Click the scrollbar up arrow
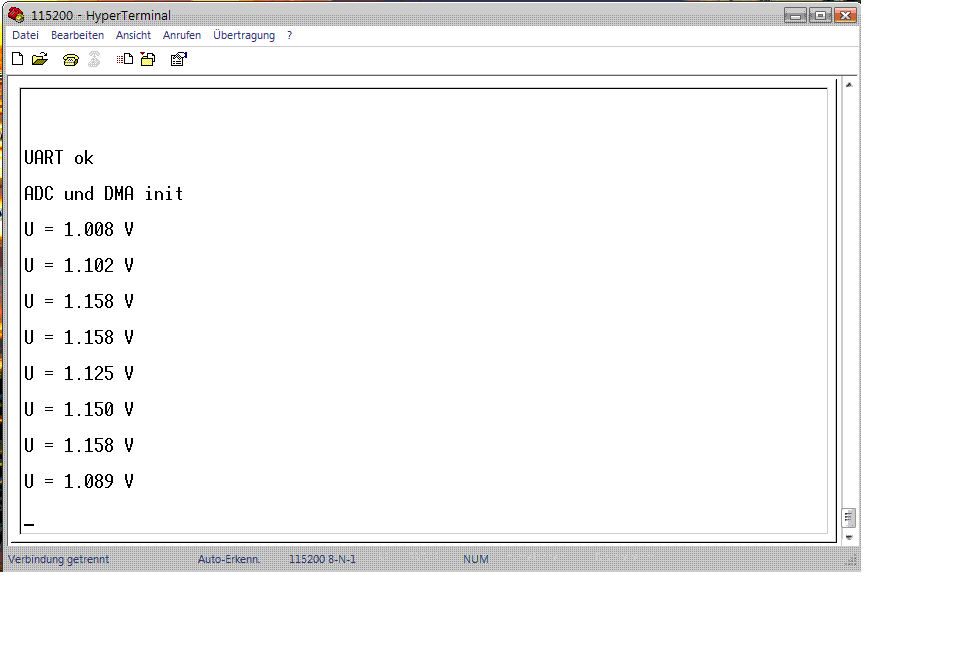 [849, 85]
